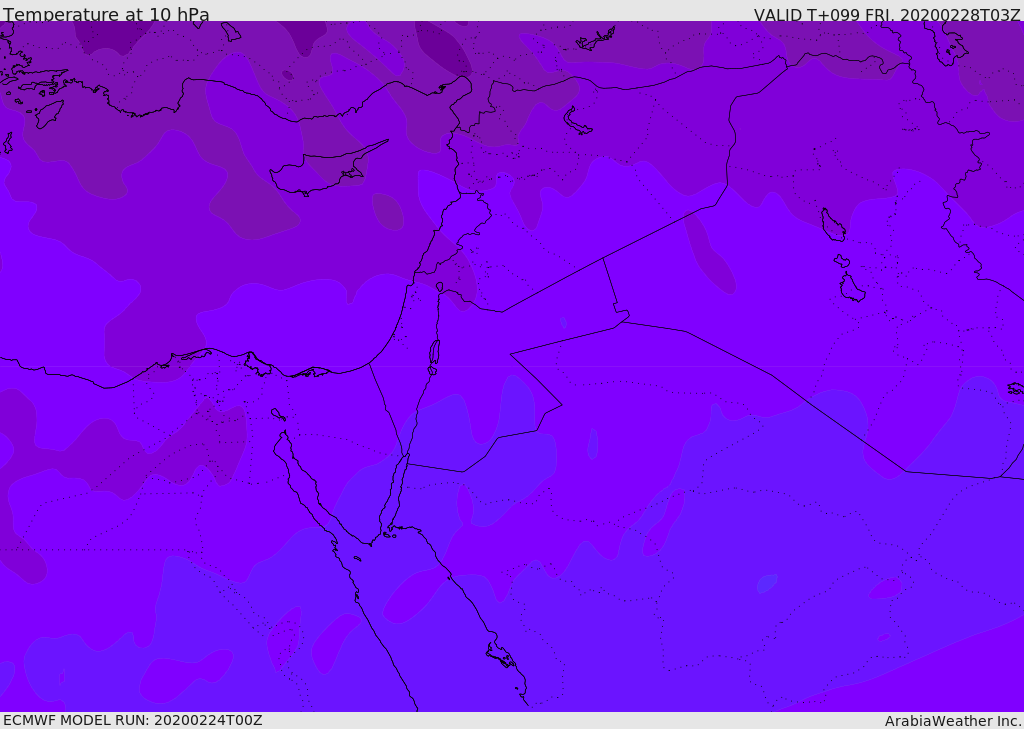
Task: Click the 'Temperature at 10 hPa' title text
Action: 106,14
